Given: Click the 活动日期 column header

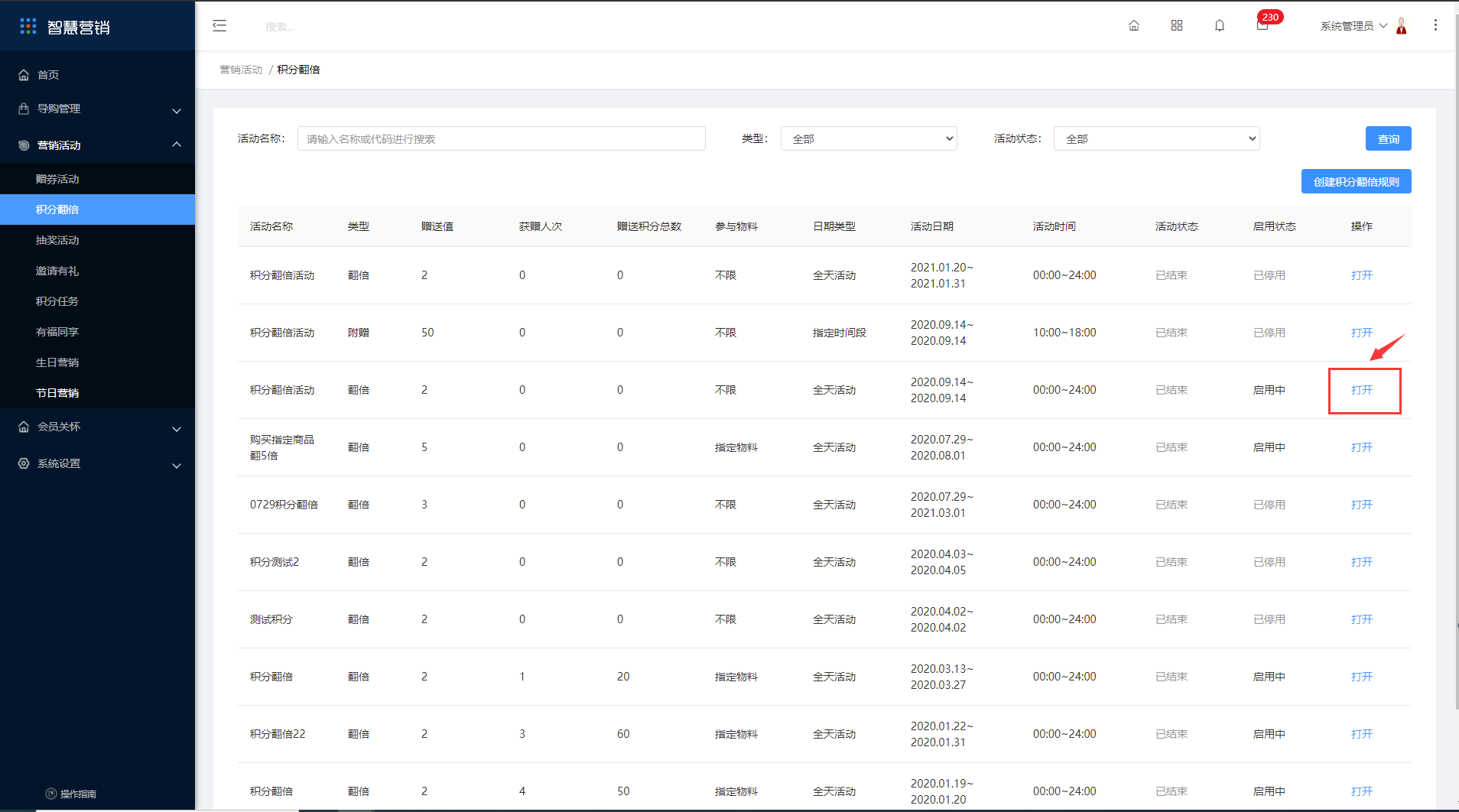Looking at the screenshot, I should 931,226.
